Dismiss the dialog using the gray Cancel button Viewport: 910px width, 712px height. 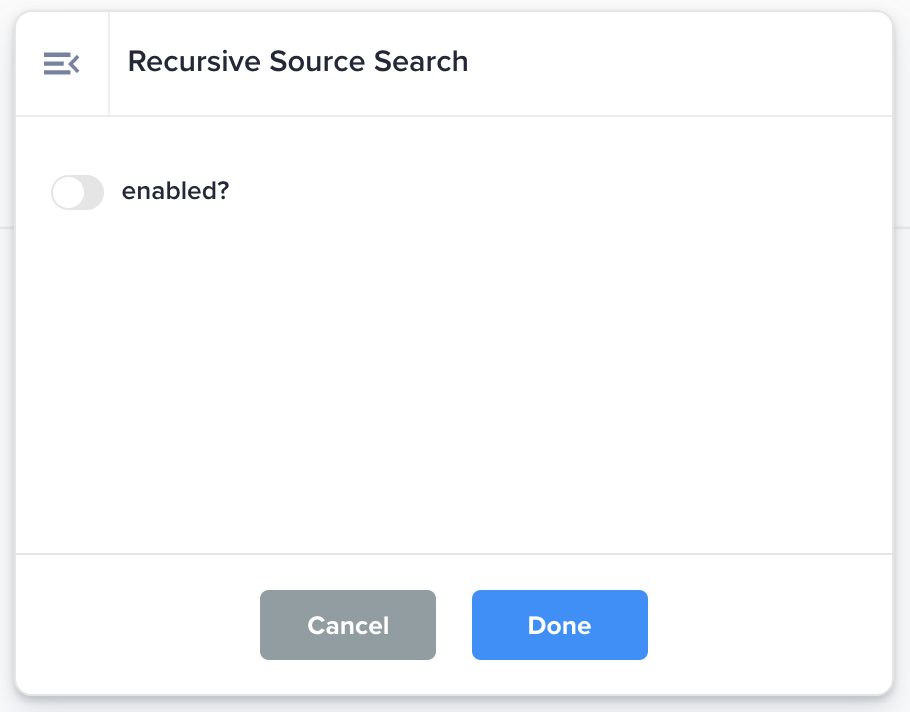[x=348, y=625]
